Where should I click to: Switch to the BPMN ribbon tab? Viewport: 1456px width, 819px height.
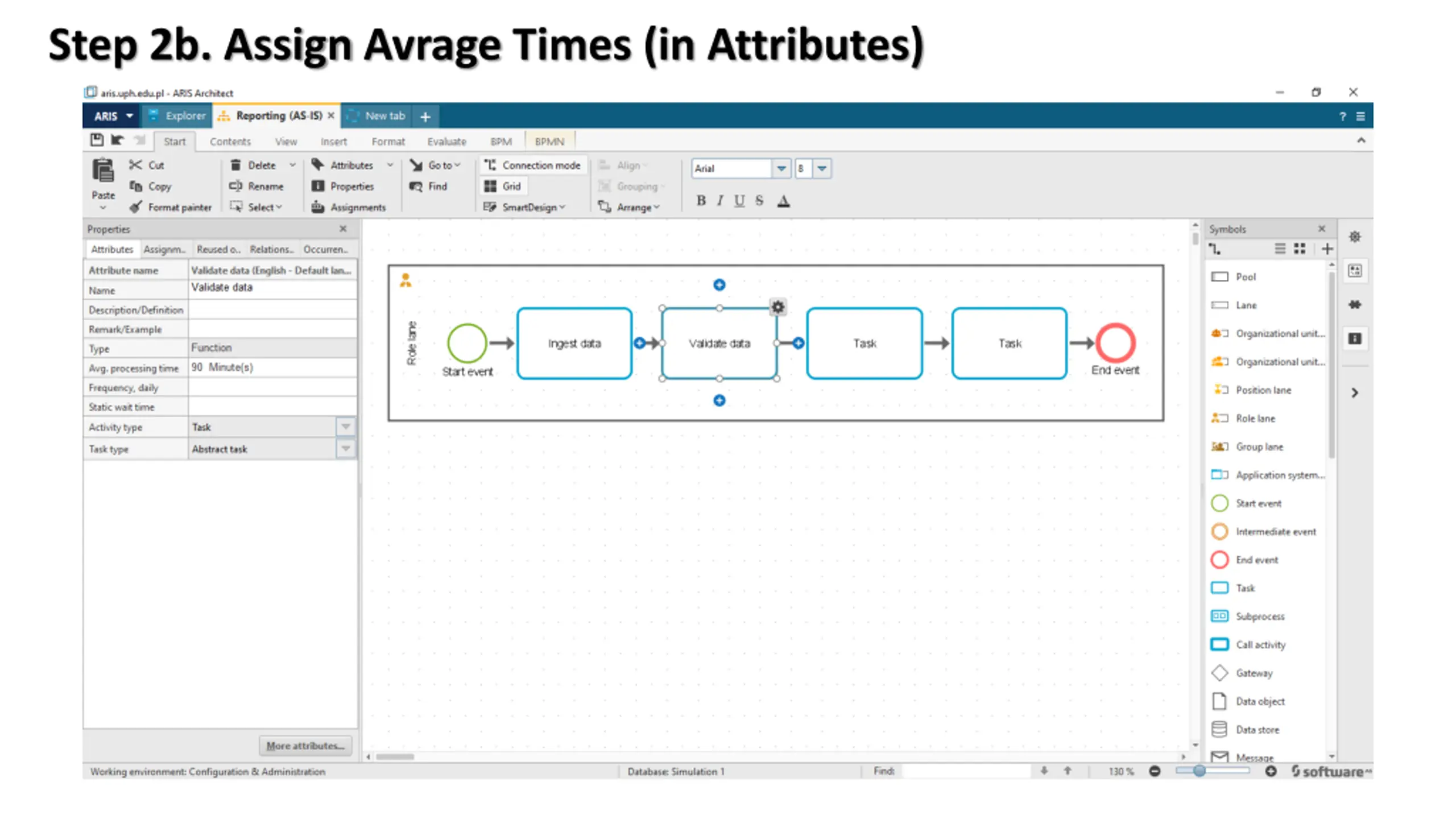[549, 142]
